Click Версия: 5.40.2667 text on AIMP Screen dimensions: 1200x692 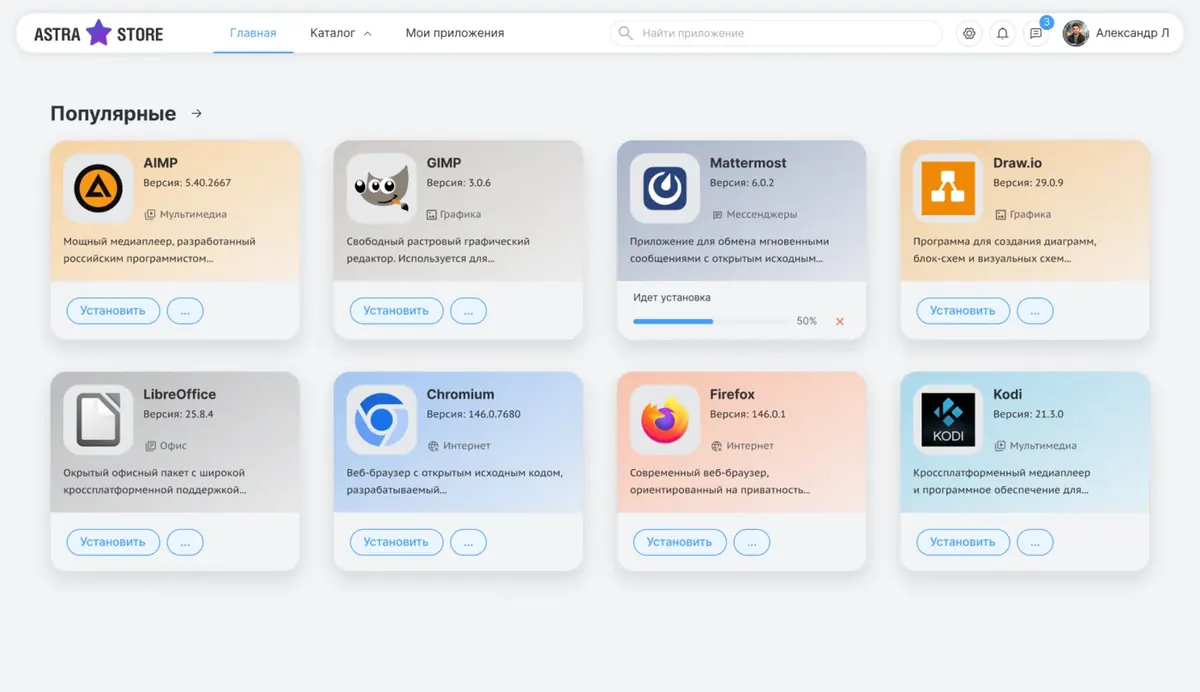click(187, 183)
